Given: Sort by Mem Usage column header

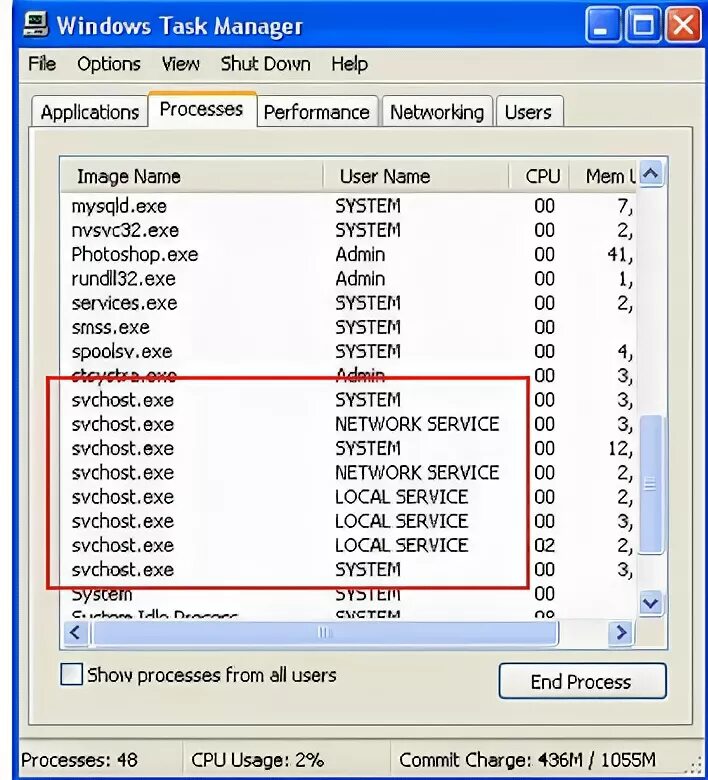Looking at the screenshot, I should [x=603, y=176].
